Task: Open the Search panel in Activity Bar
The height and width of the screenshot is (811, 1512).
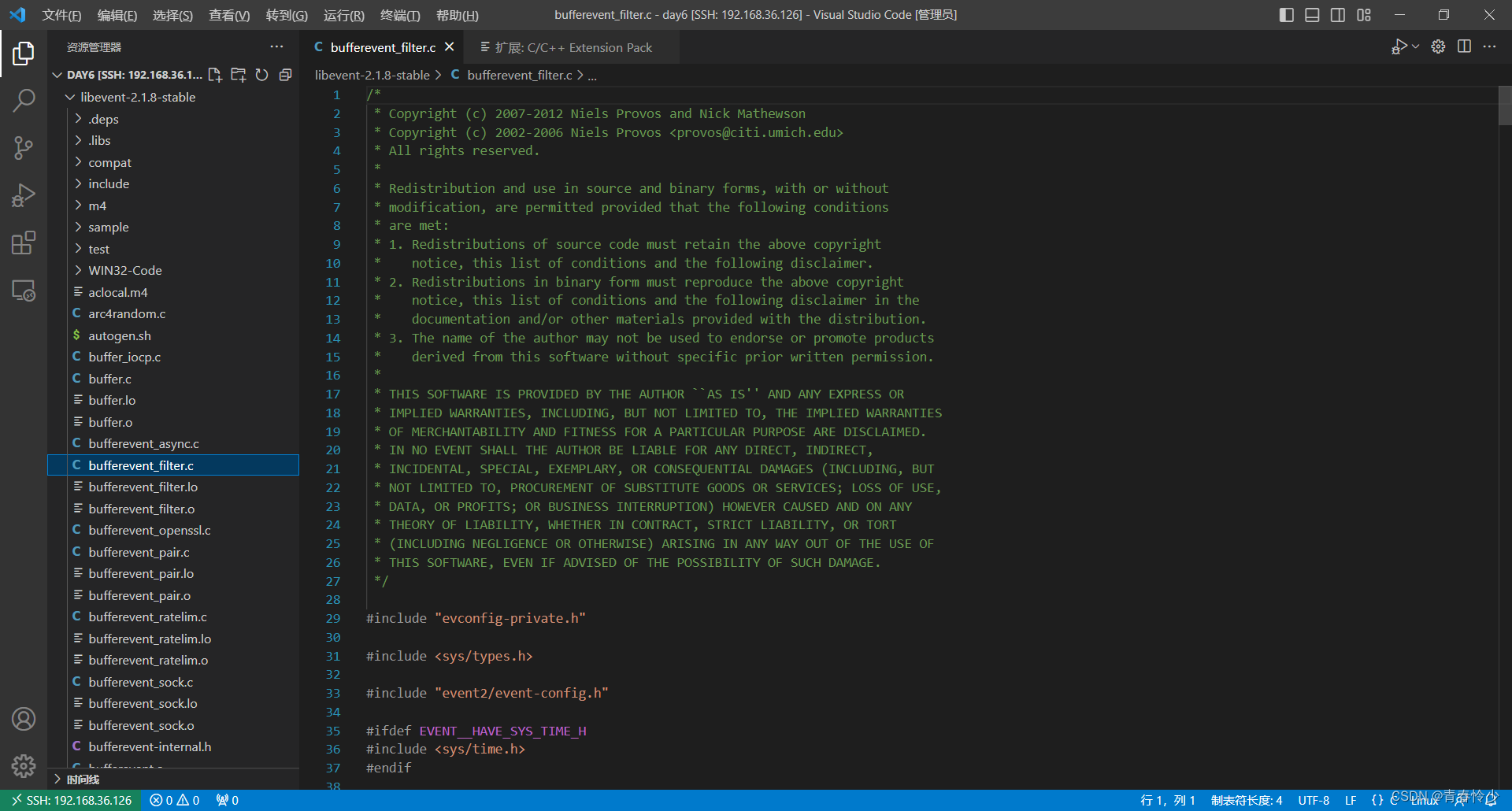Action: coord(24,100)
